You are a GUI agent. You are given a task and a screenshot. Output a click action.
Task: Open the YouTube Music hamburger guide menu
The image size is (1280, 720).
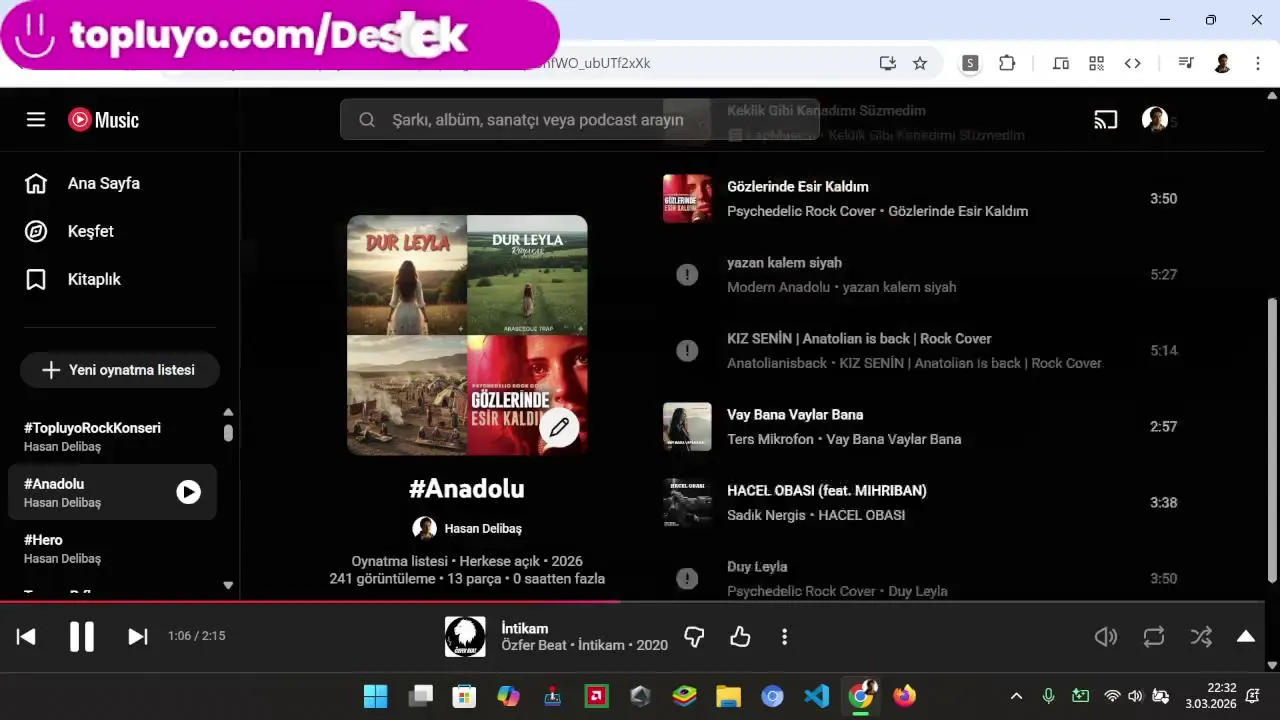(36, 120)
